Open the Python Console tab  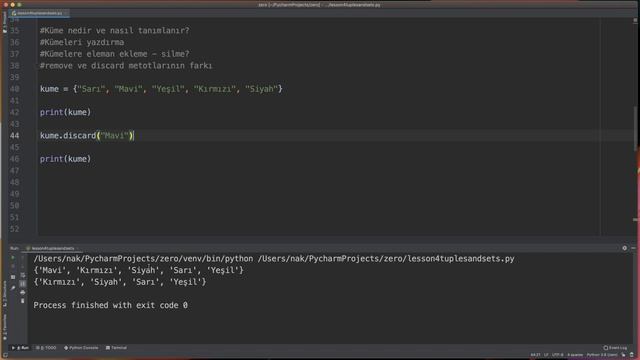click(x=81, y=348)
